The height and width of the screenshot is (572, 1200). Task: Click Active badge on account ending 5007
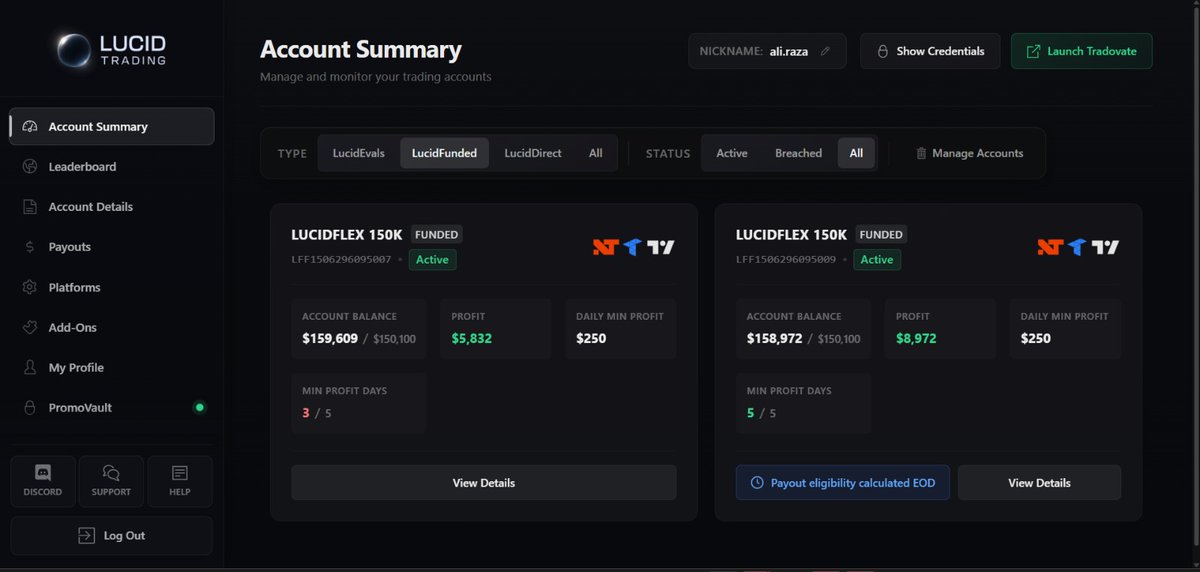point(432,259)
